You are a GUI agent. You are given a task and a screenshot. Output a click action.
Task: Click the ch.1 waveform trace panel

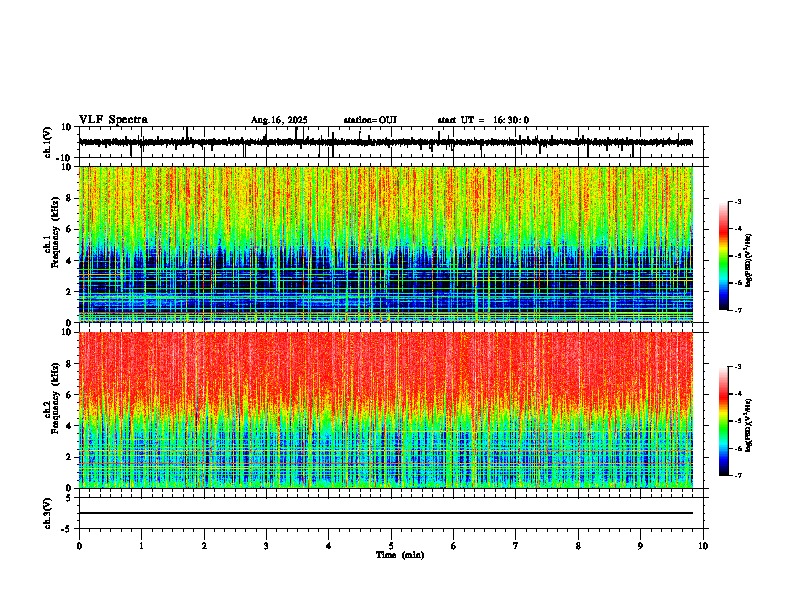pyautogui.click(x=393, y=142)
